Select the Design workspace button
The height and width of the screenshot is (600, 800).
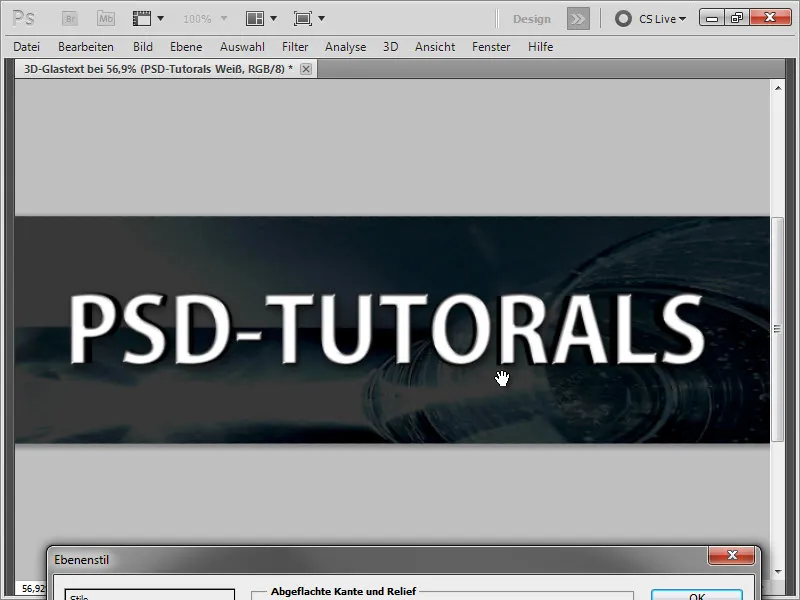[532, 19]
